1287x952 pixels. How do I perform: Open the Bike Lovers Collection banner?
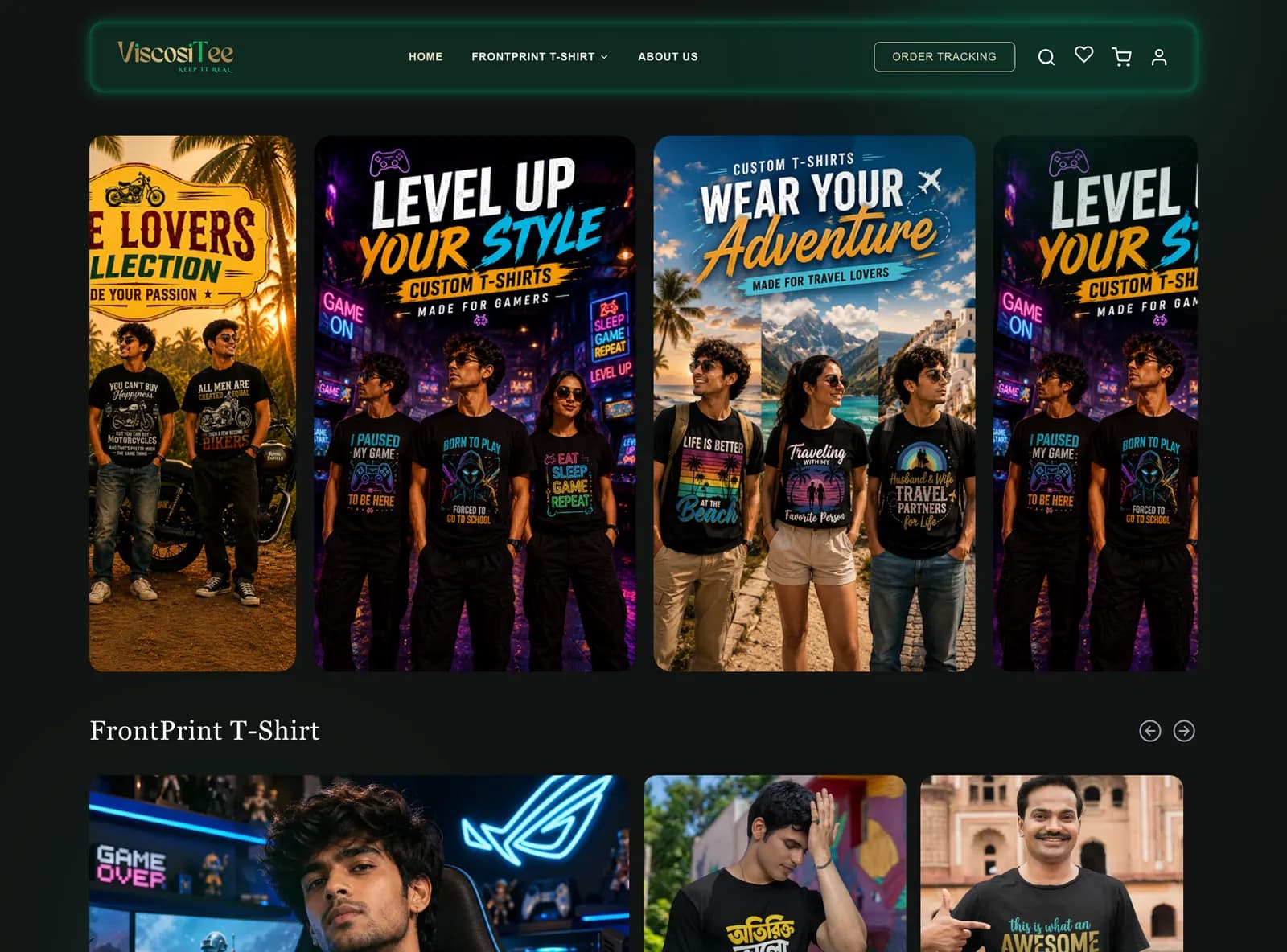192,404
